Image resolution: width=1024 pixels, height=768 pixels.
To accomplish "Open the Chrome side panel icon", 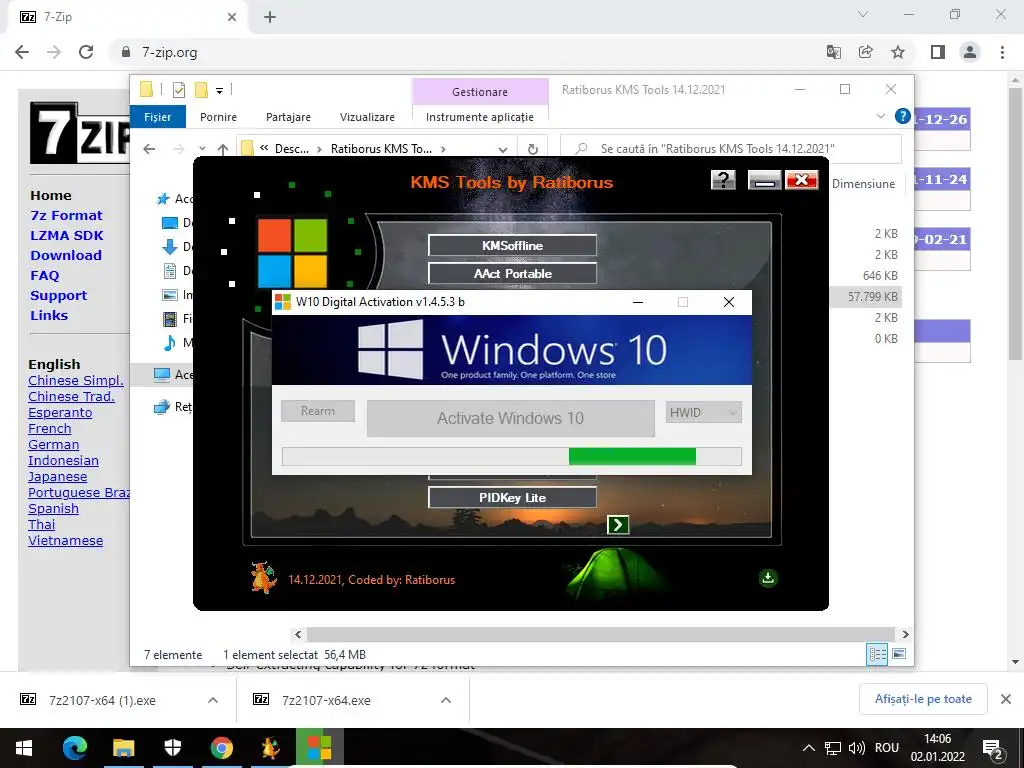I will [x=938, y=52].
